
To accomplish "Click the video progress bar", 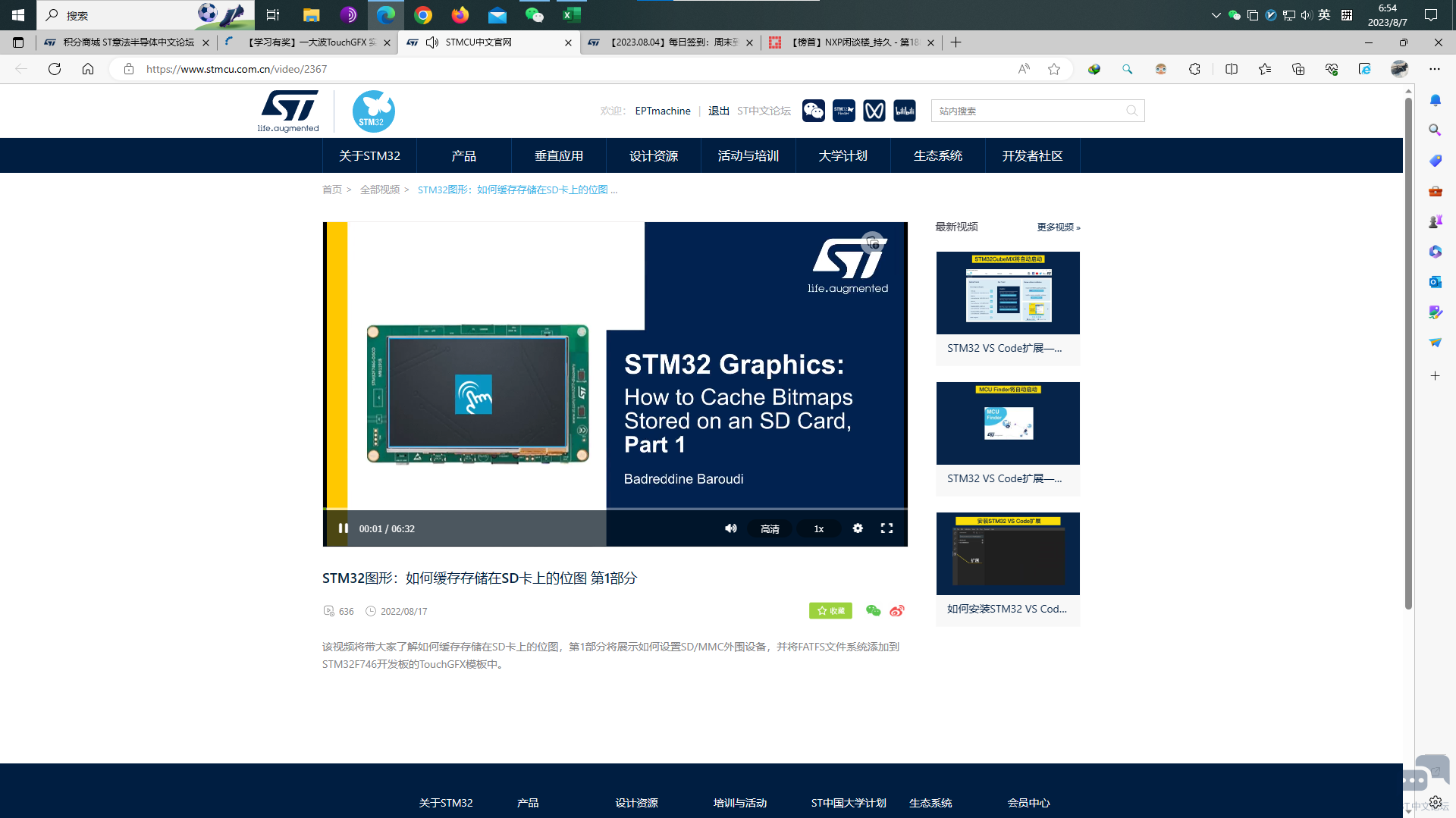I will pyautogui.click(x=615, y=509).
